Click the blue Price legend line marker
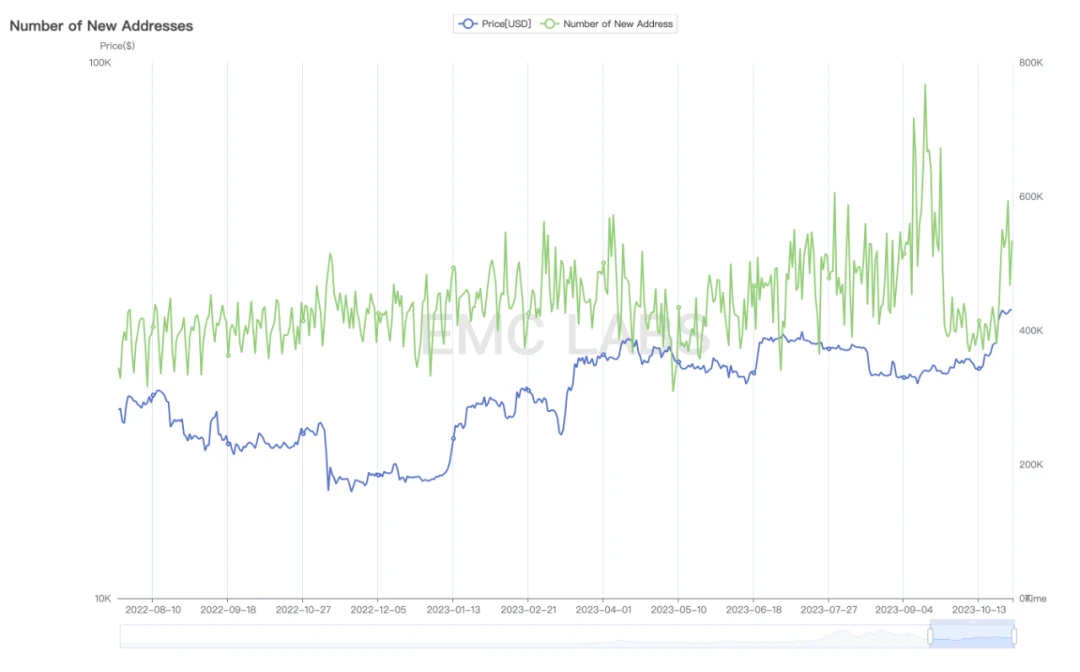The height and width of the screenshot is (672, 1080). click(467, 23)
